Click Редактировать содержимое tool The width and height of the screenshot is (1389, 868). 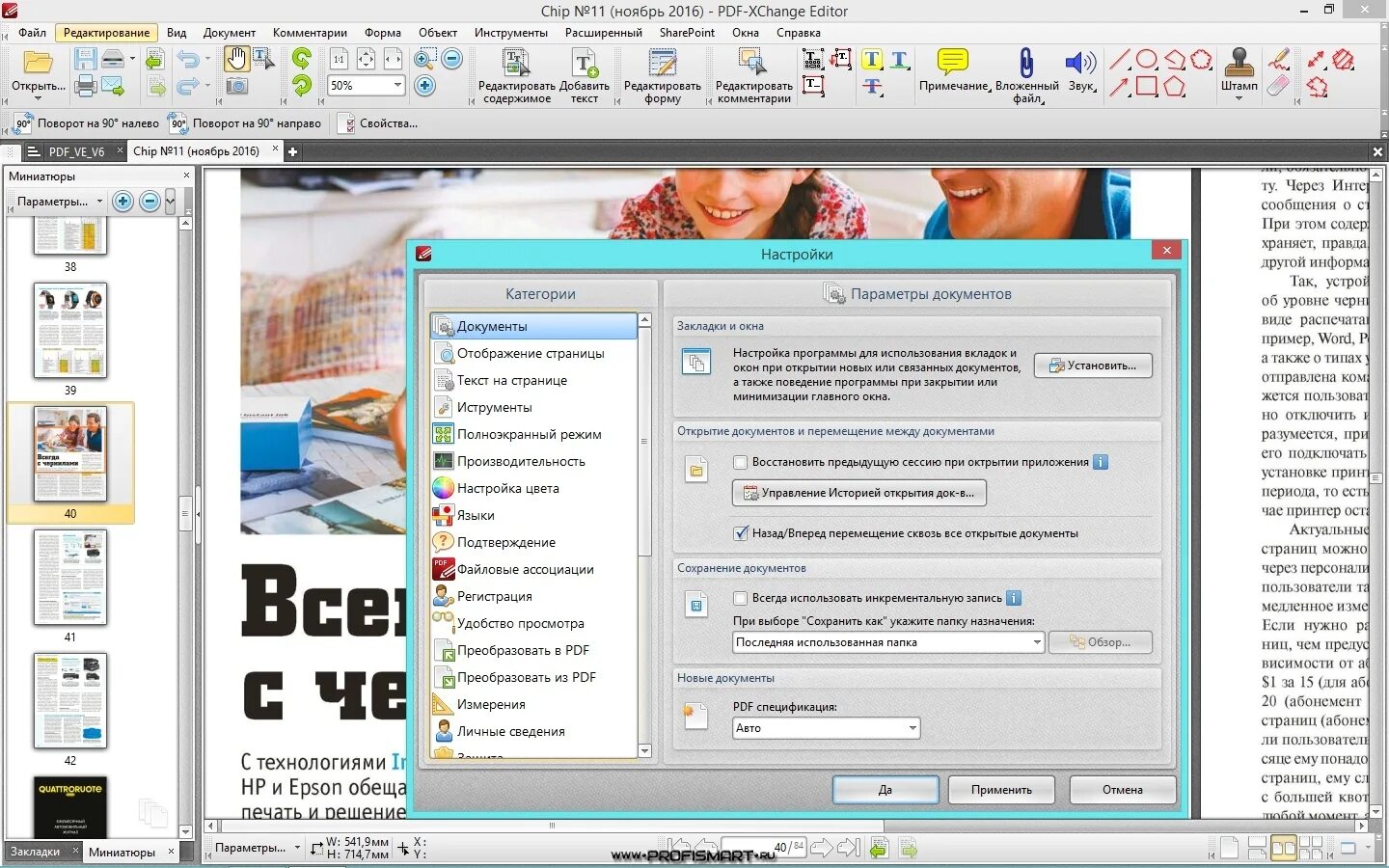(517, 76)
